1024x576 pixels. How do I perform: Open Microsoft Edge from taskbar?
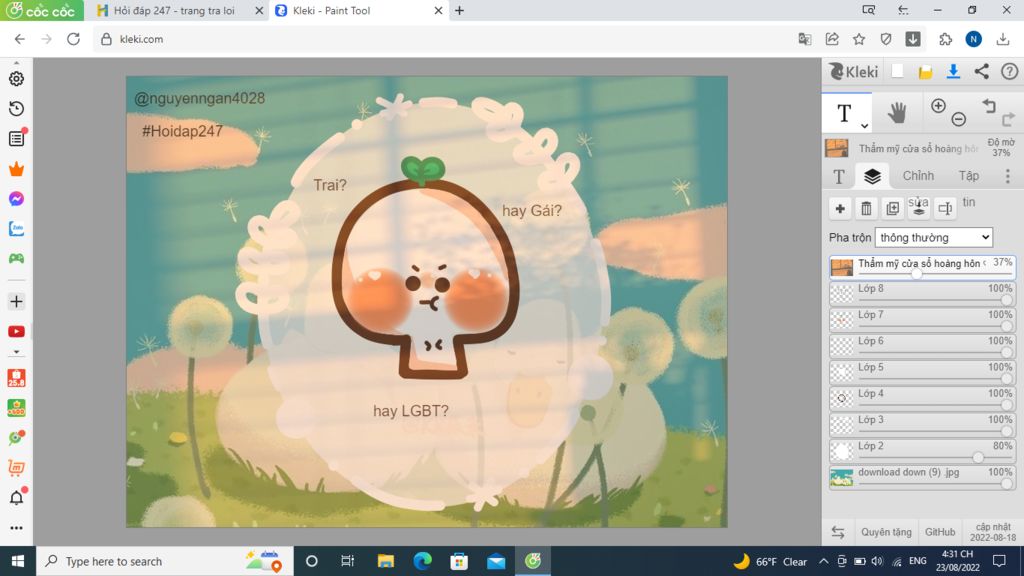tap(423, 561)
